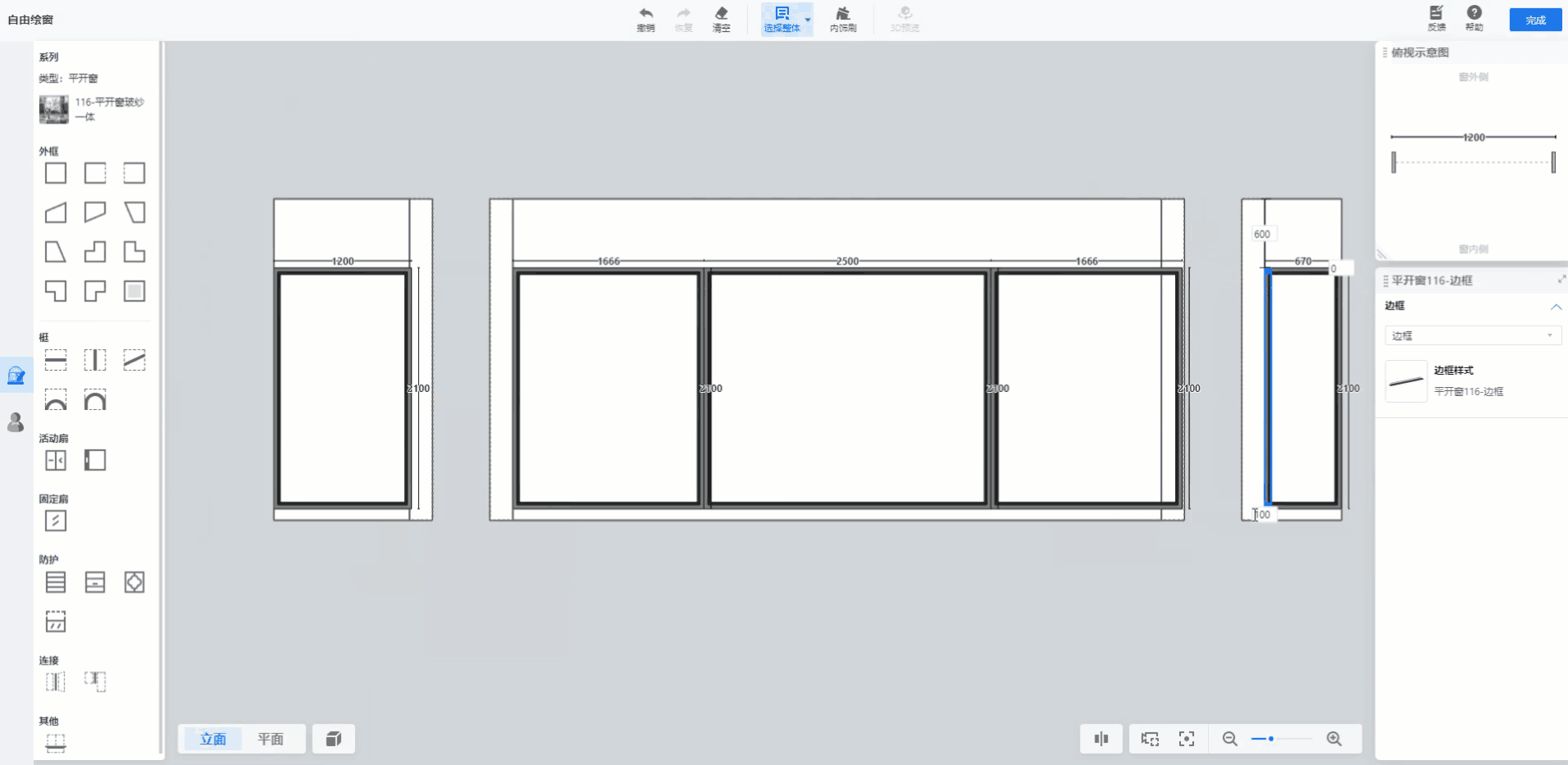Image resolution: width=1568 pixels, height=765 pixels.
Task: Select the diagonal mullion tool
Action: coord(134,360)
